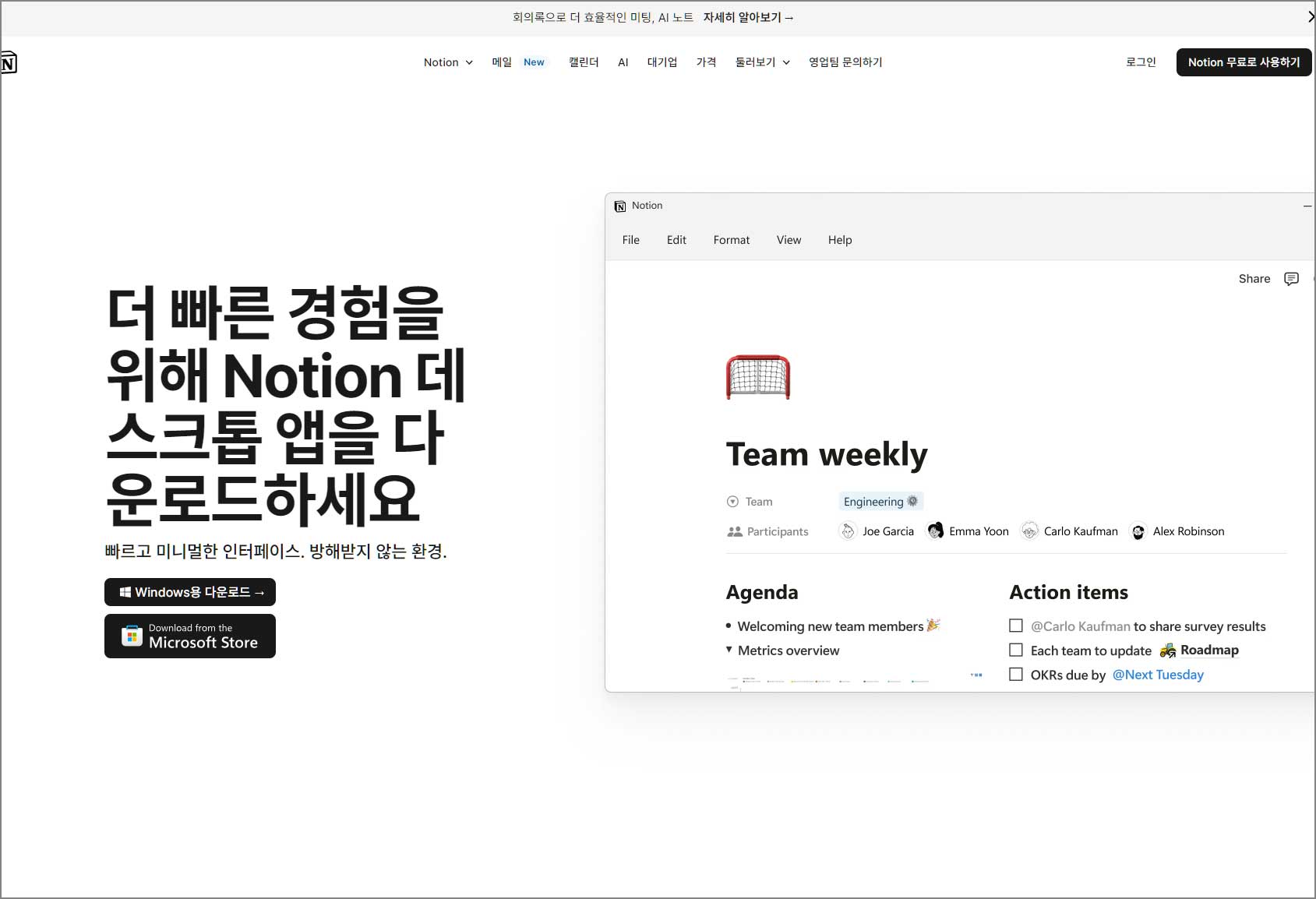Viewport: 1316px width, 899px height.
Task: Check the 'Each team to update' checkbox
Action: click(x=1016, y=650)
